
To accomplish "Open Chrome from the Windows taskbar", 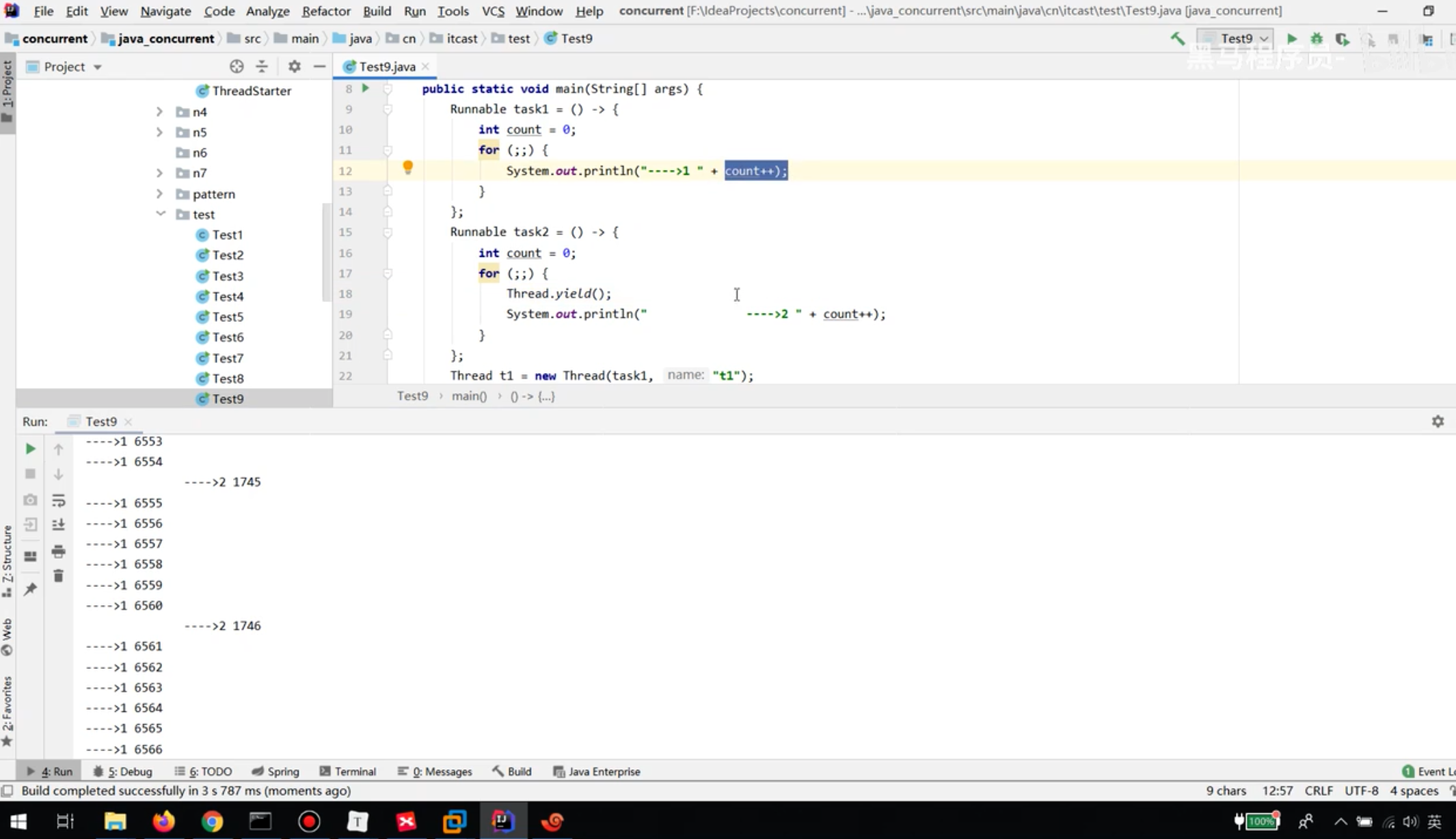I will [x=212, y=821].
